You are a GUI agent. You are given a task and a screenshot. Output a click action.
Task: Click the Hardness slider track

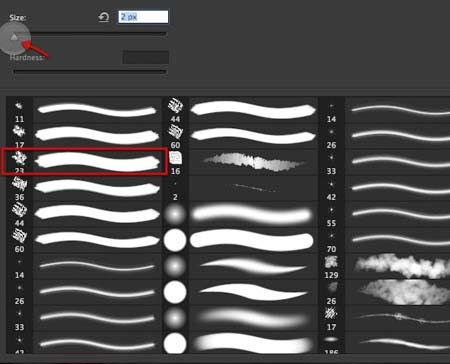[x=89, y=72]
